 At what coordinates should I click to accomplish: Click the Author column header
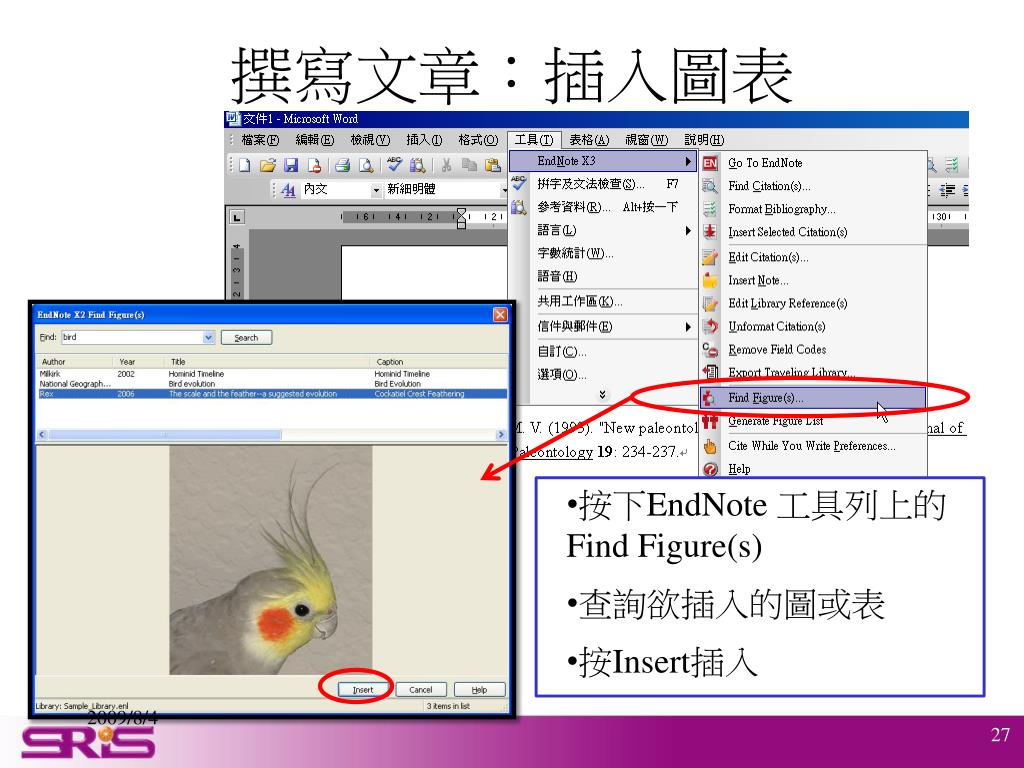[74, 362]
